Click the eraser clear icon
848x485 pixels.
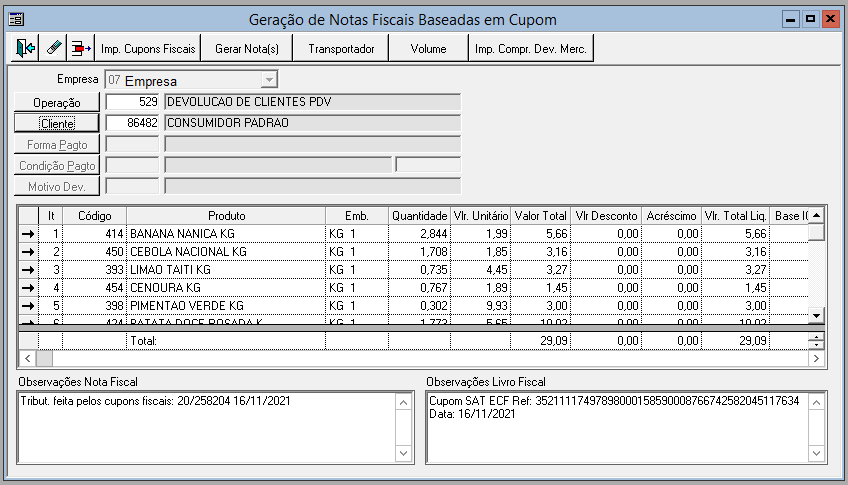(53, 48)
